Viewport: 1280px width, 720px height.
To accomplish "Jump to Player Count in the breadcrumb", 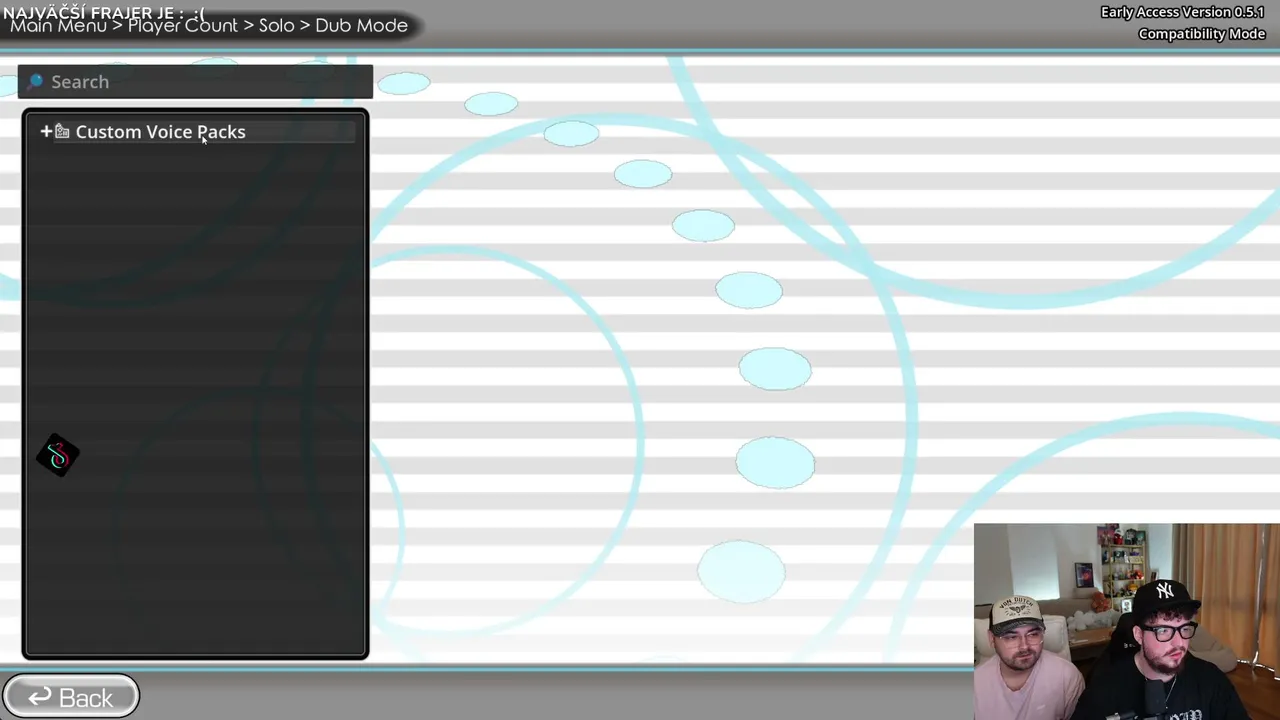I will coord(183,26).
